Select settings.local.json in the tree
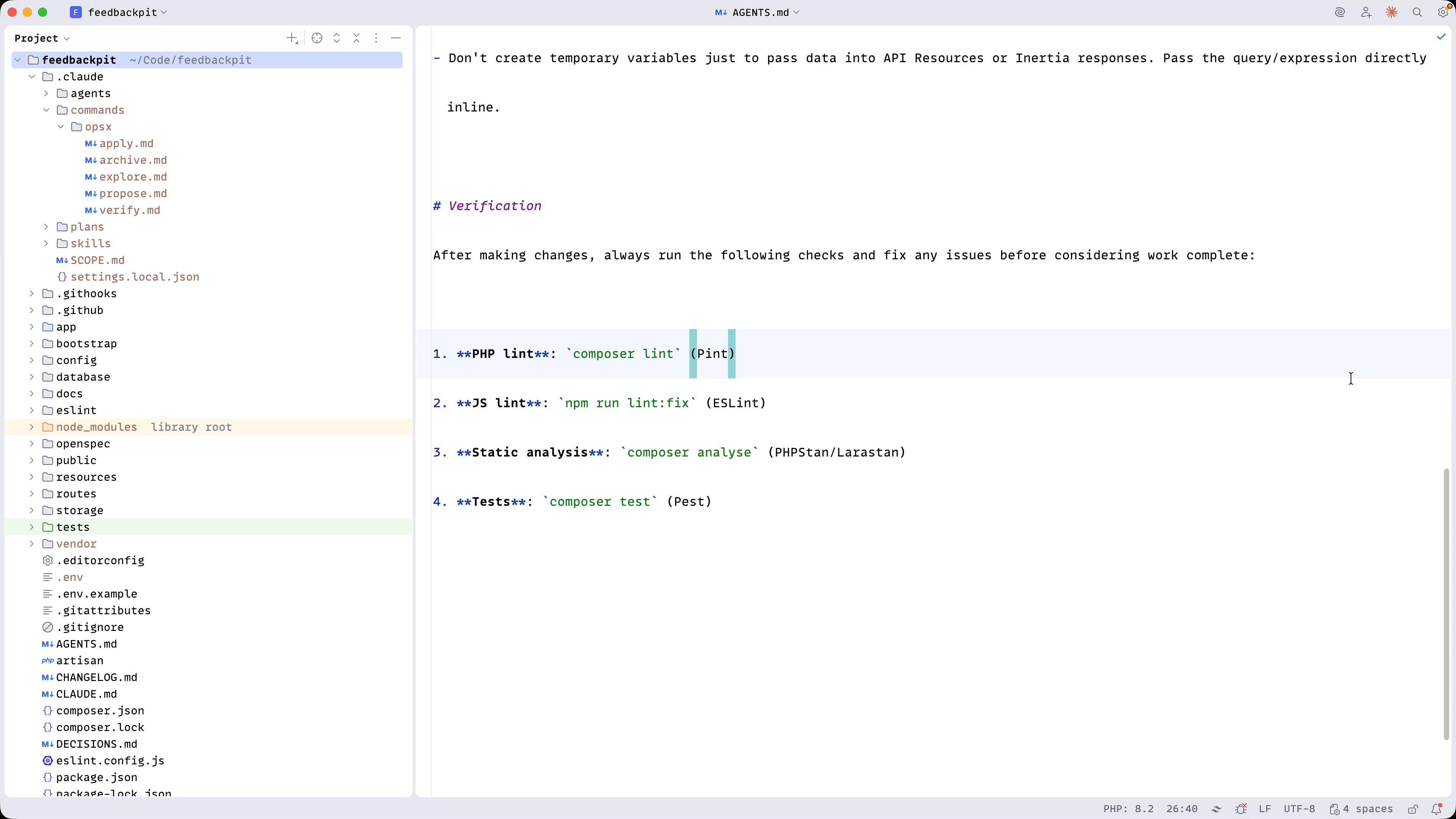This screenshot has height=819, width=1456. [x=135, y=277]
